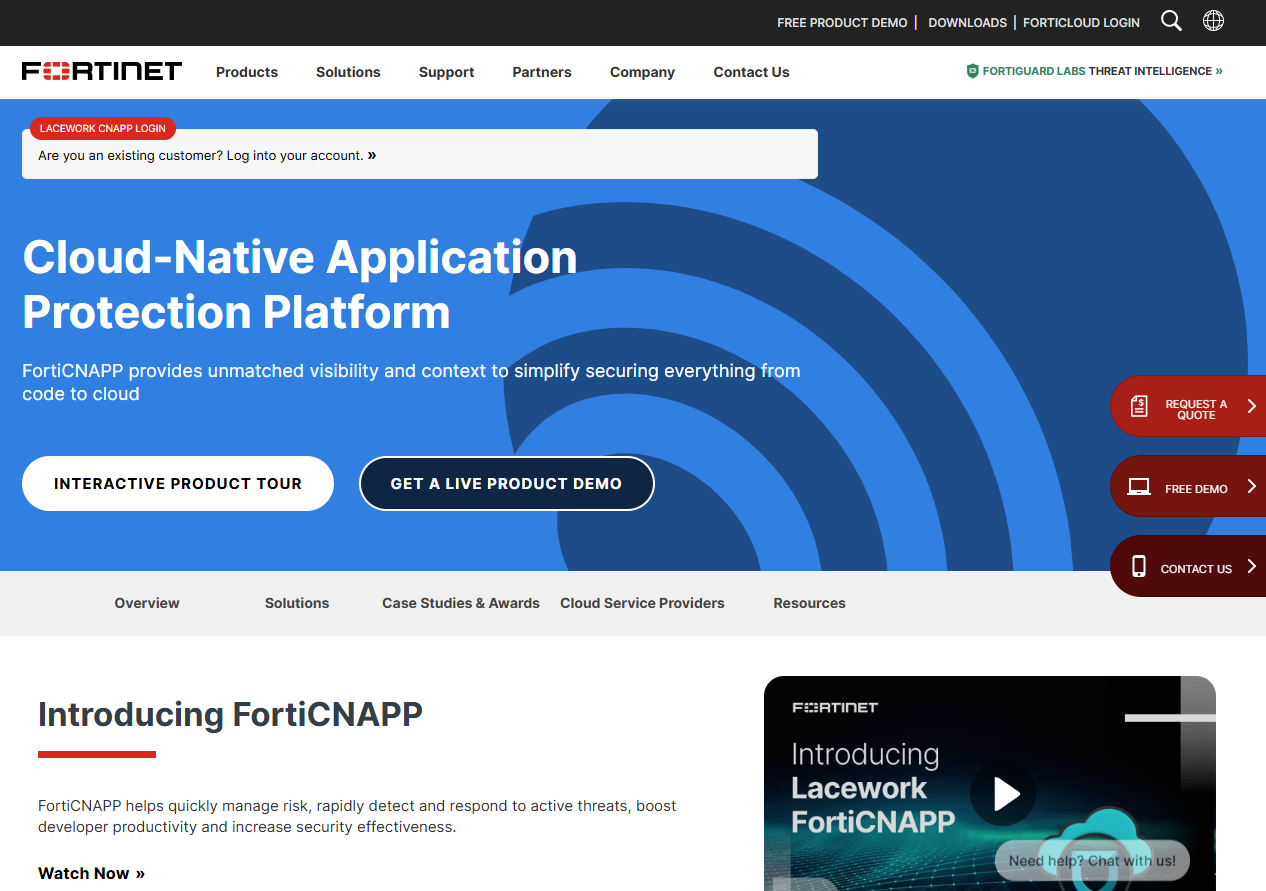Screen dimensions: 1266x891
Task: Open the Free Product Demo link
Action: (842, 22)
